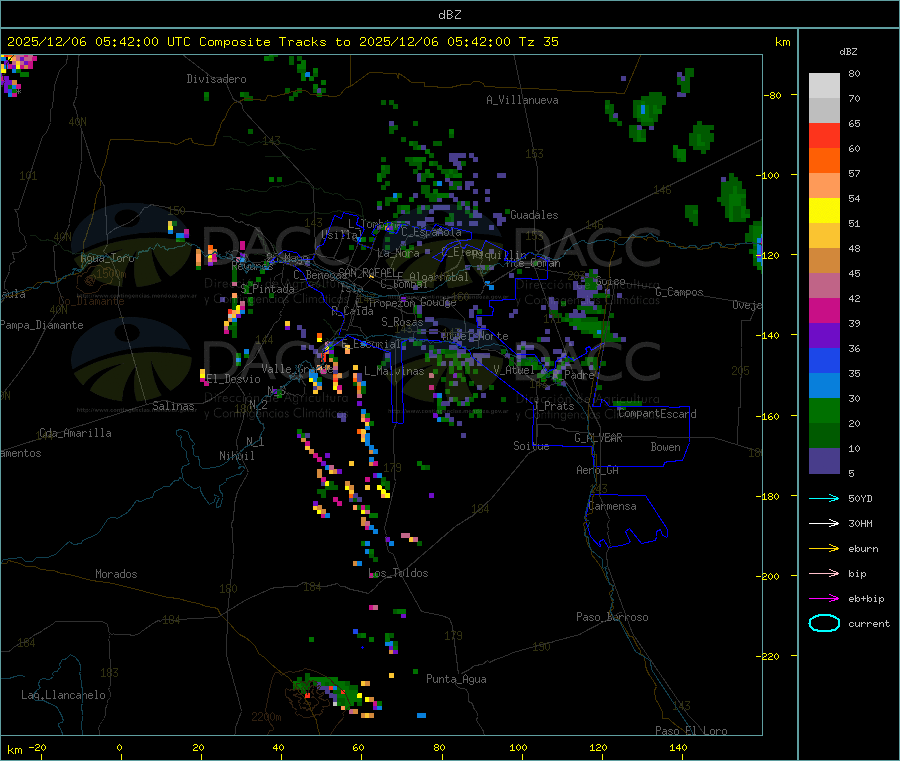The height and width of the screenshot is (761, 900).
Task: Click the El_Desvio location label
Action: coord(233,379)
